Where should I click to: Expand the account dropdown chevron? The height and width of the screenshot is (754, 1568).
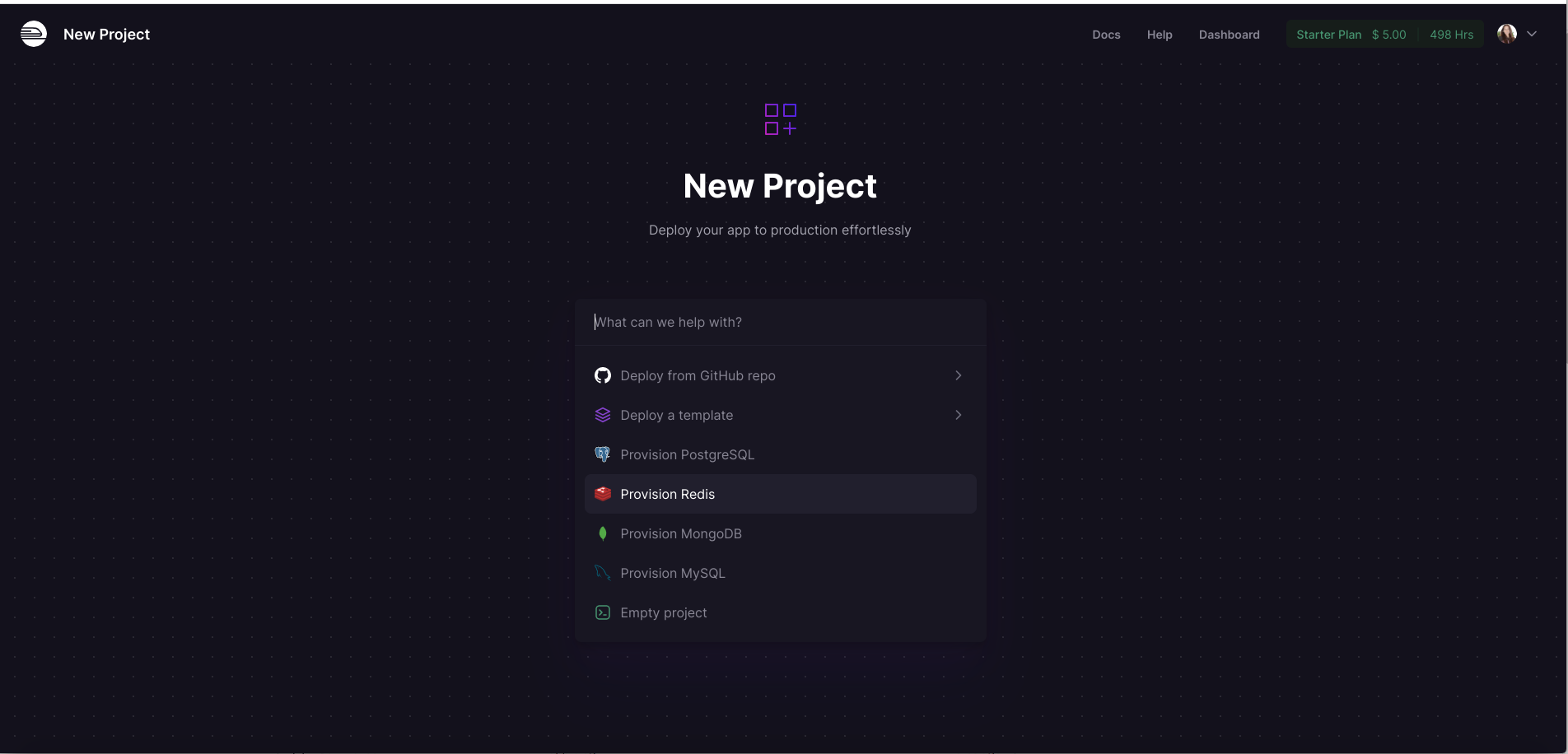tap(1532, 34)
